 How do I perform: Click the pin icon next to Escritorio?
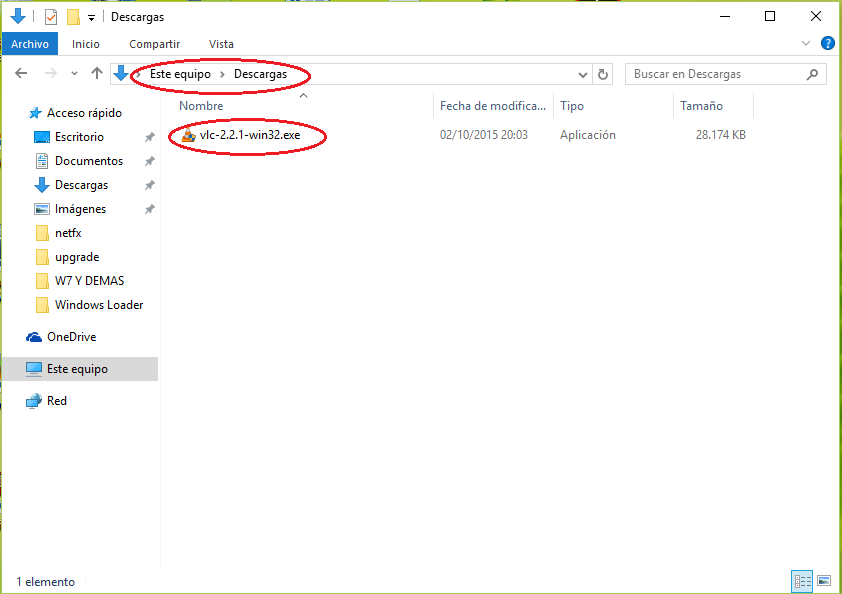(149, 137)
